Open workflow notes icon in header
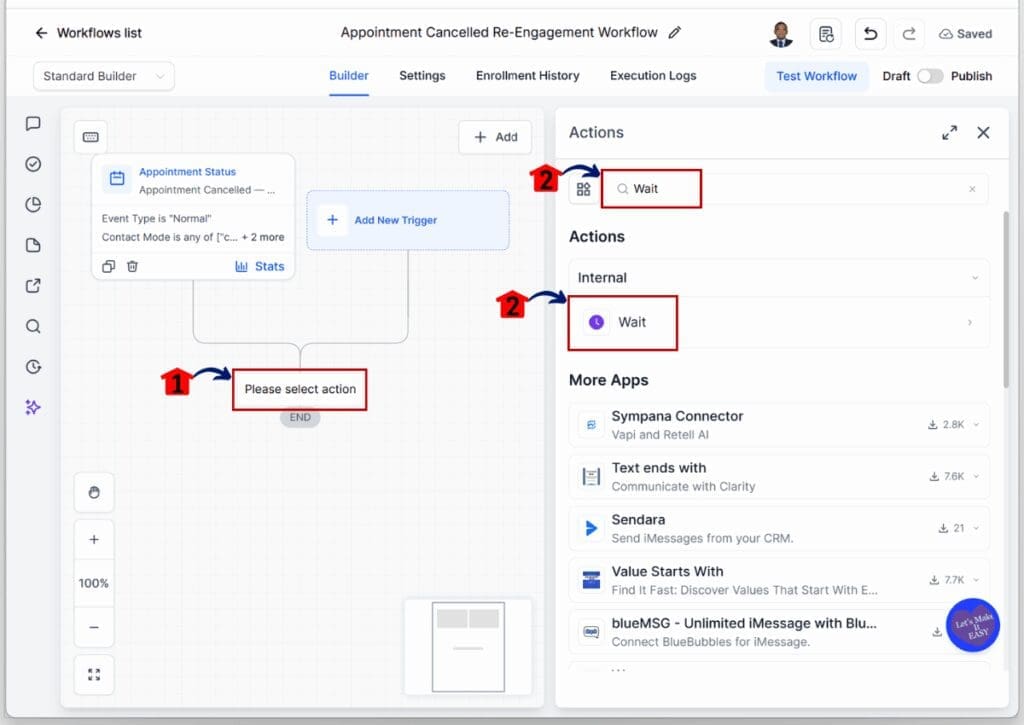1024x725 pixels. click(825, 34)
